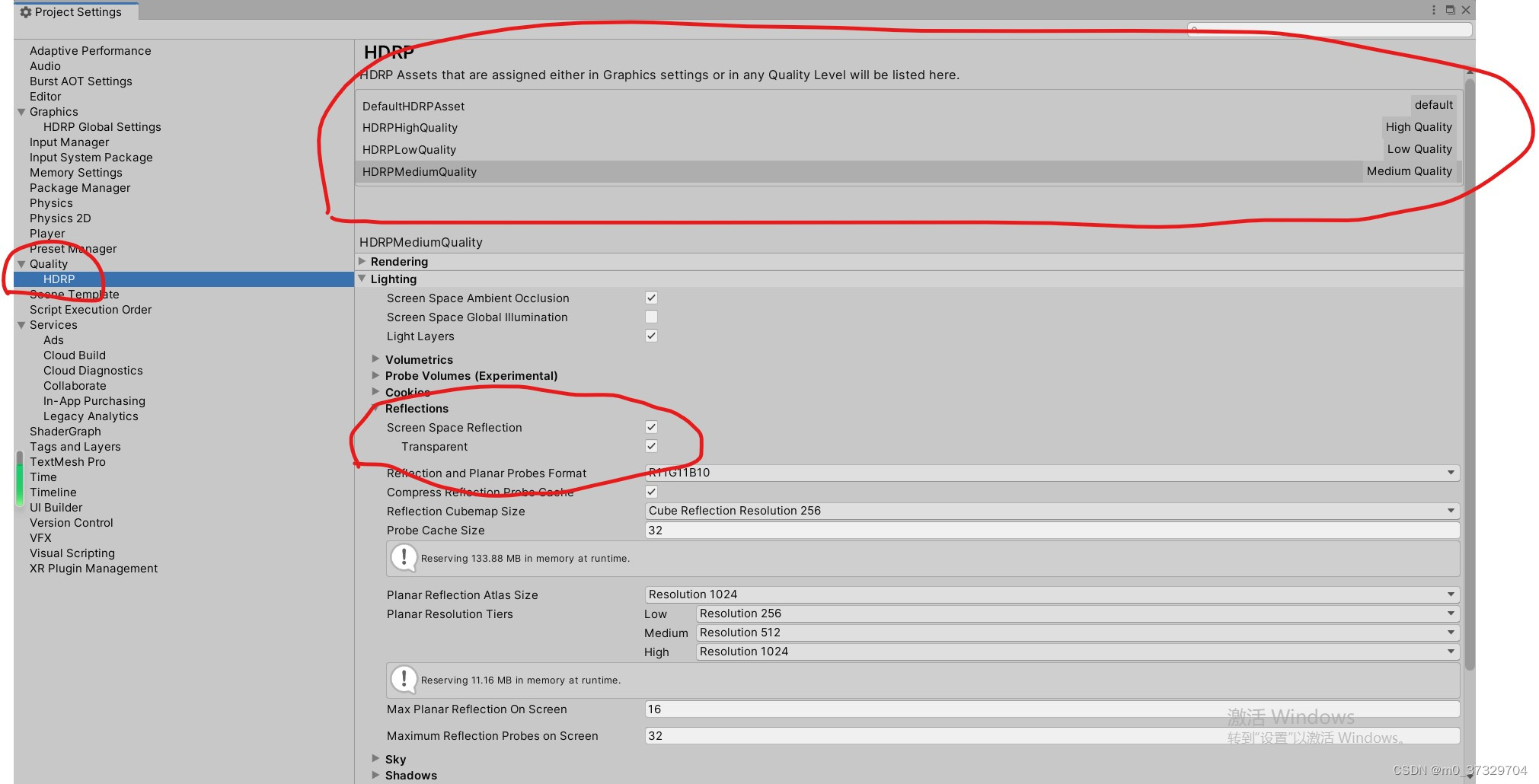
Task: Click the Probe Cache Size field
Action: coord(1052,530)
